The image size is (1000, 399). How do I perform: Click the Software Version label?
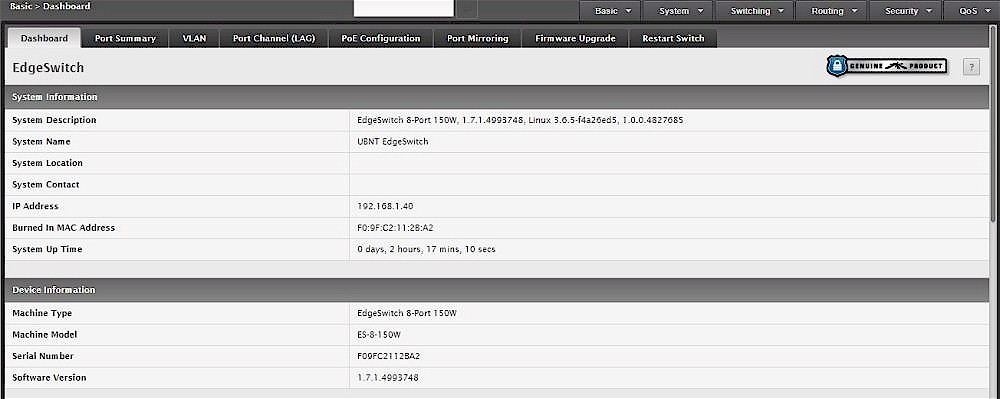49,378
